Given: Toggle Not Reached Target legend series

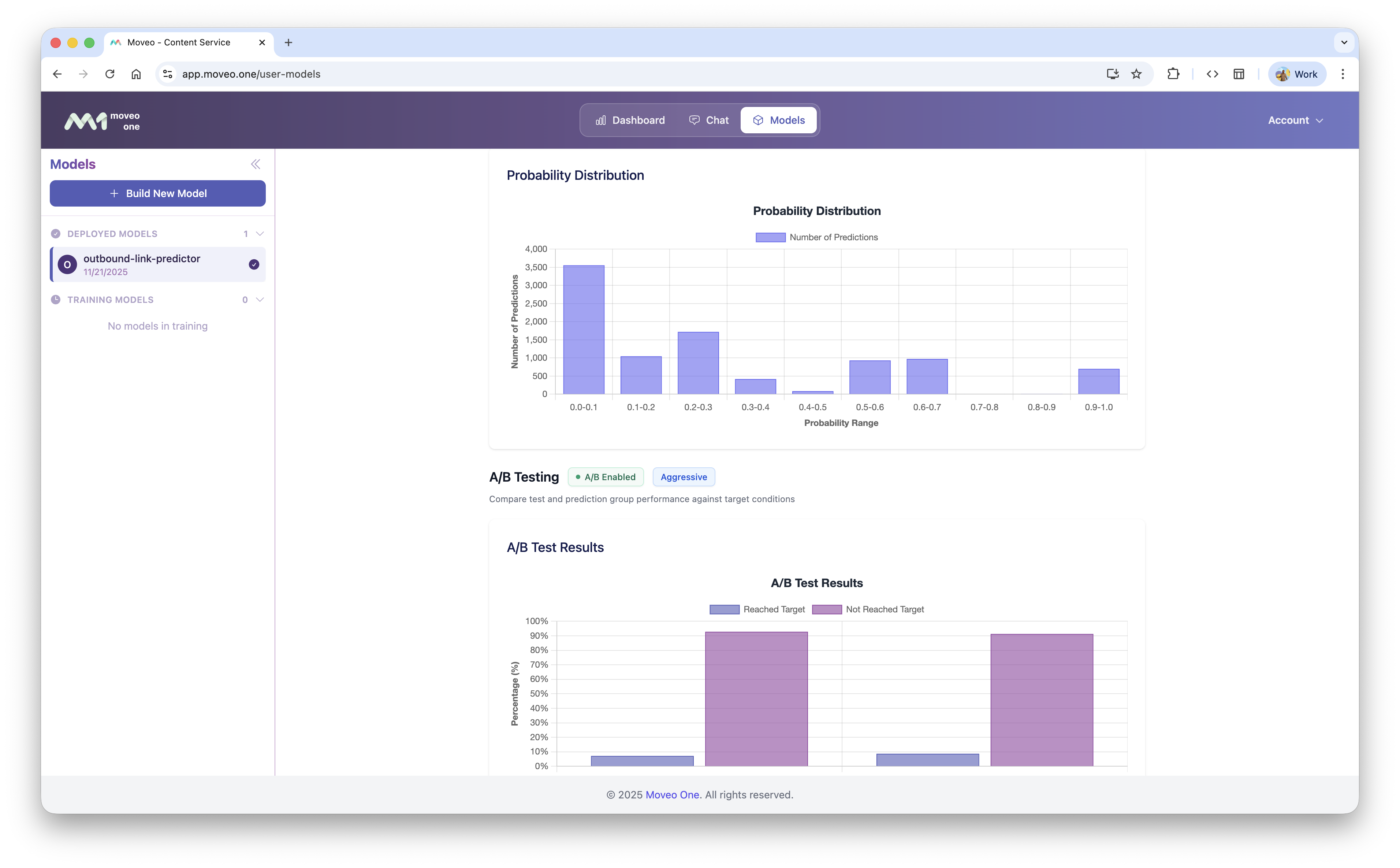Looking at the screenshot, I should click(x=868, y=609).
